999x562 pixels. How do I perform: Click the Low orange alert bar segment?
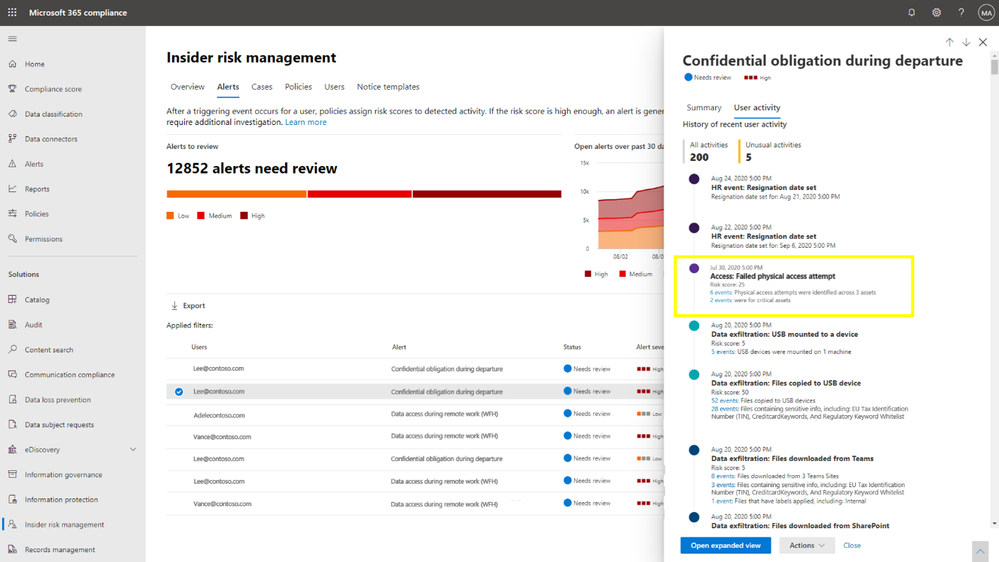tap(236, 194)
